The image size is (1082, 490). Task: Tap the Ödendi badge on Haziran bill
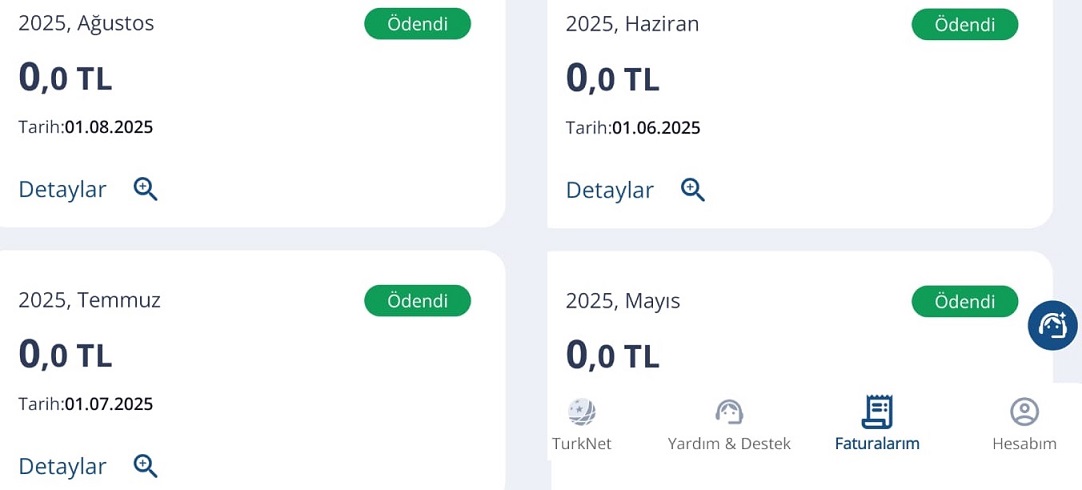[x=965, y=25]
